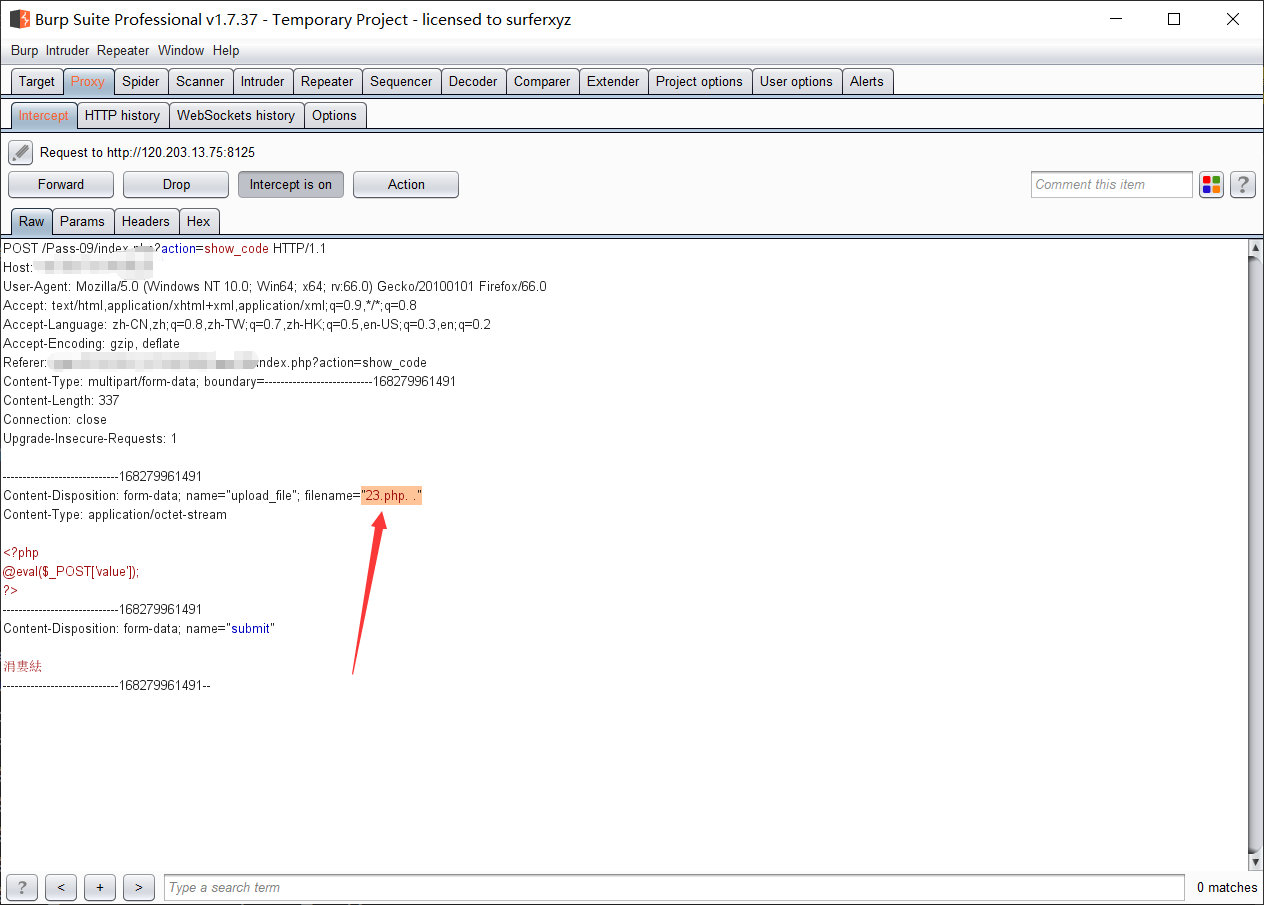Click the User-Agent header line
This screenshot has width=1264, height=905.
tap(275, 287)
